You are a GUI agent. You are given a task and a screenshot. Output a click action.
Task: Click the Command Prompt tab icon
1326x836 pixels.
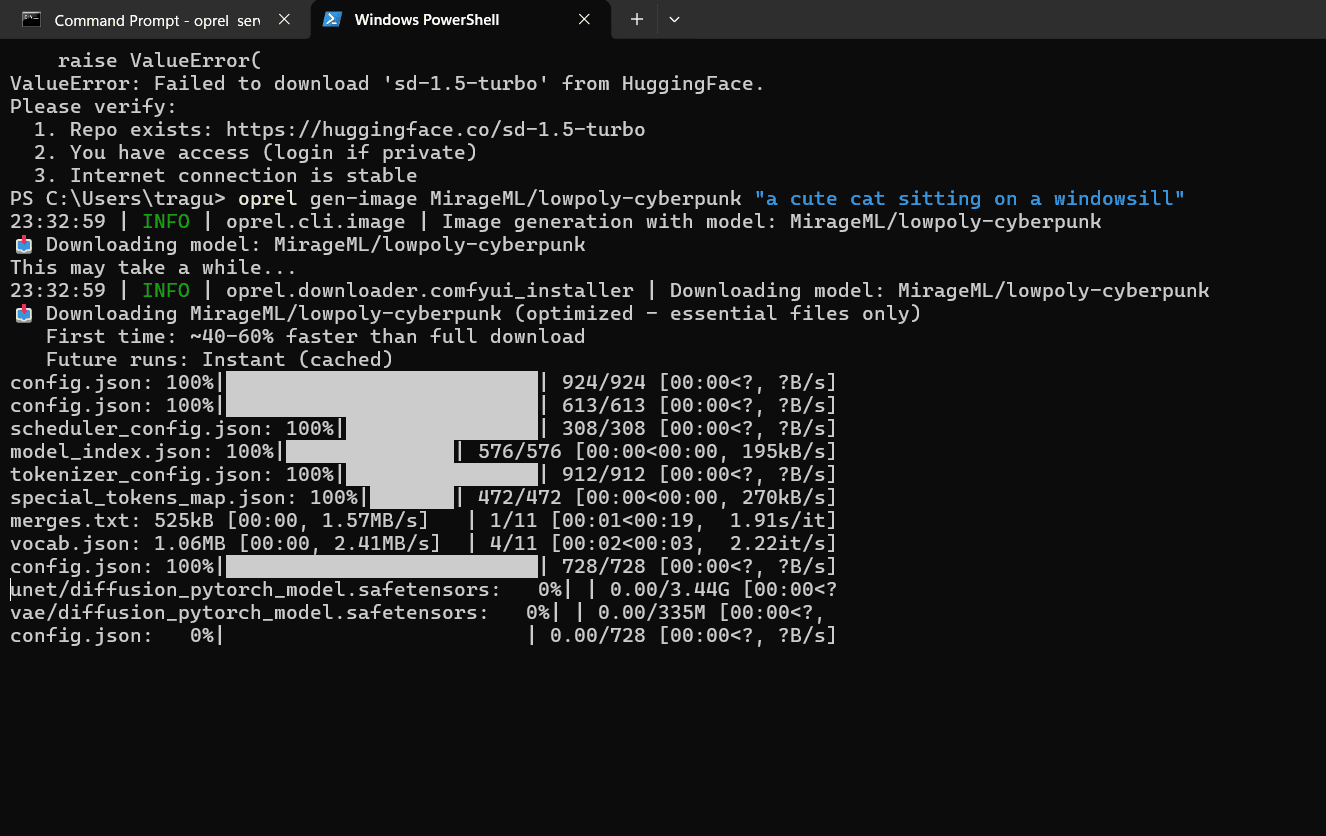(x=30, y=18)
